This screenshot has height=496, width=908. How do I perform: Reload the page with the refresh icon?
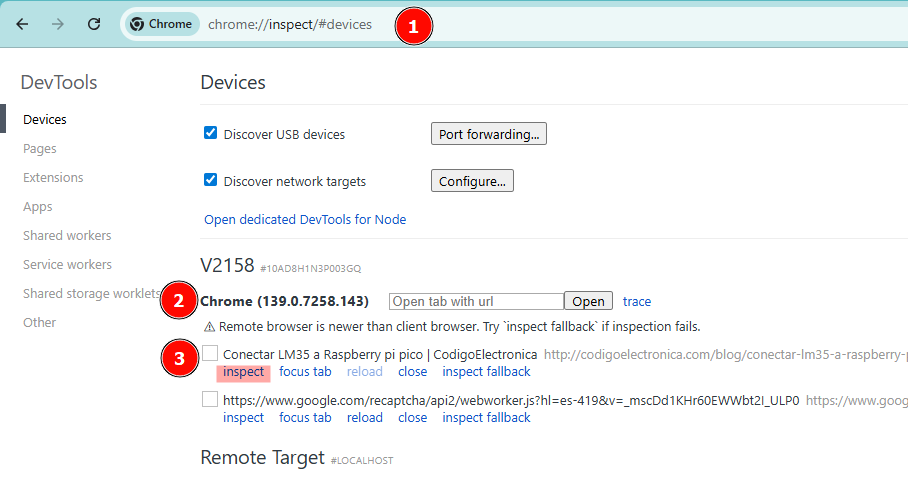(x=94, y=24)
